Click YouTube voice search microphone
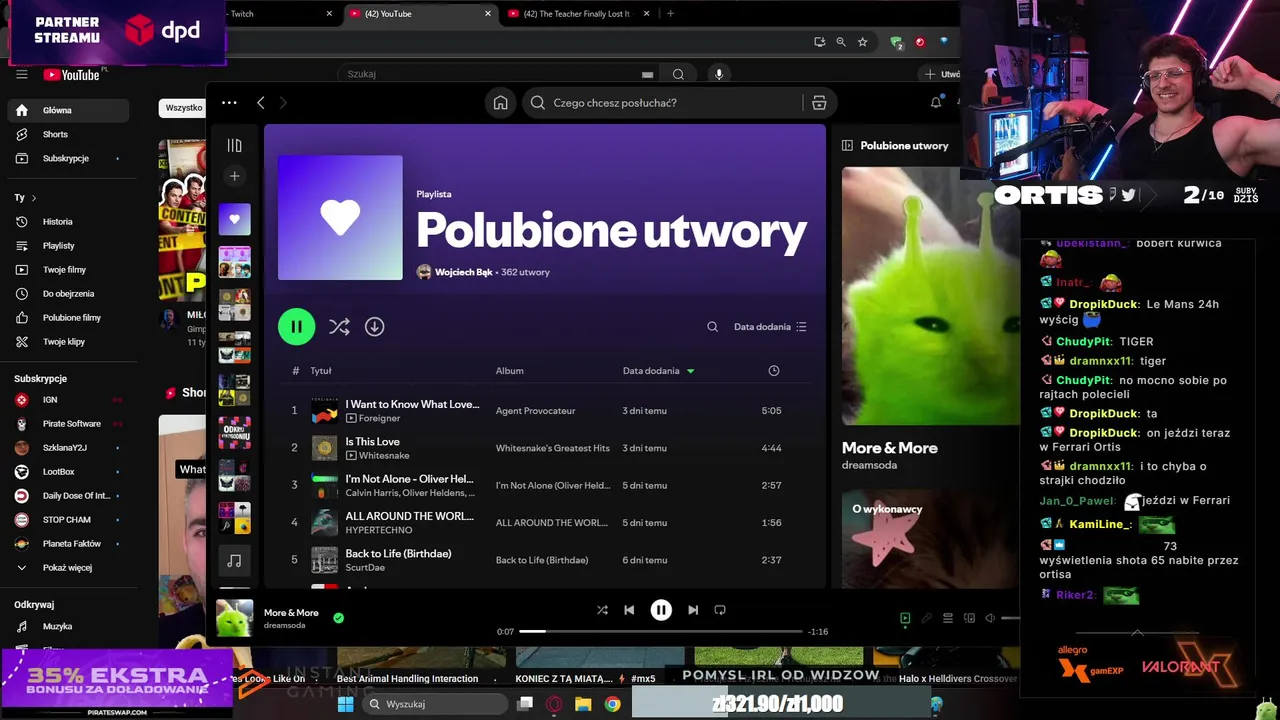This screenshot has height=720, width=1280. click(x=718, y=74)
